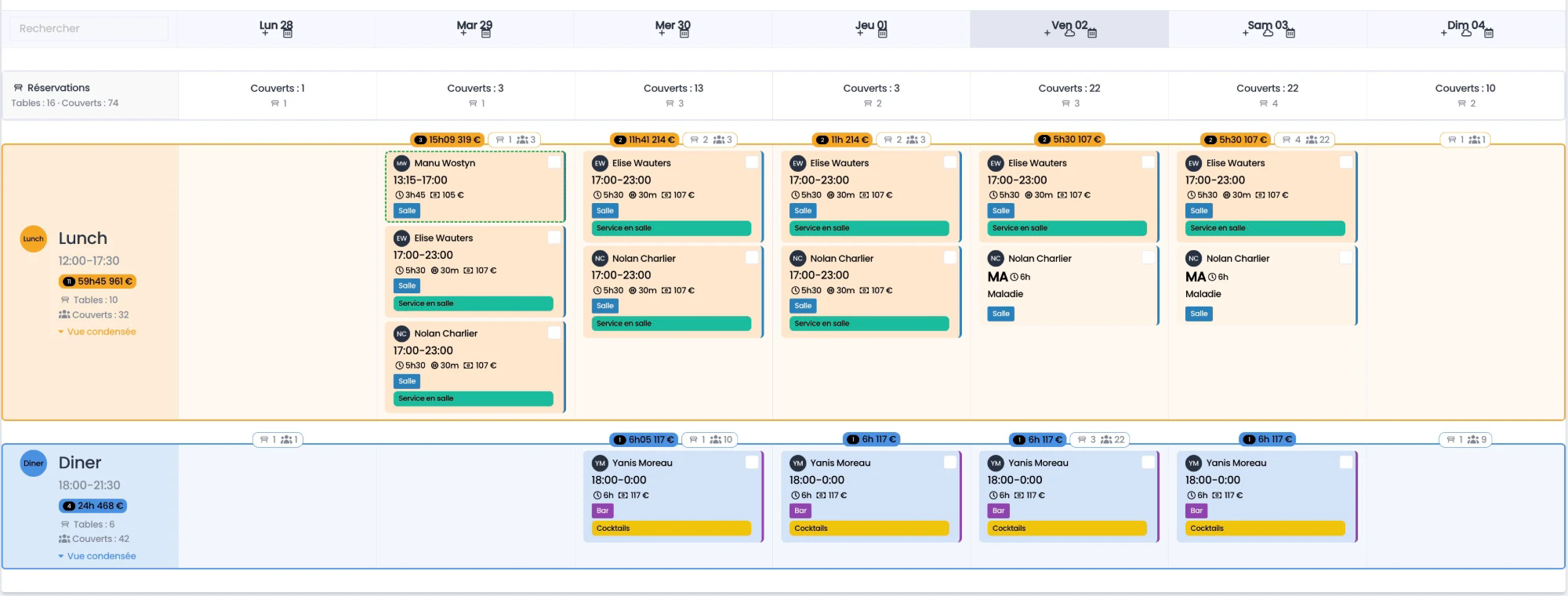Open the calendar icon for Sam 03

click(x=1290, y=33)
